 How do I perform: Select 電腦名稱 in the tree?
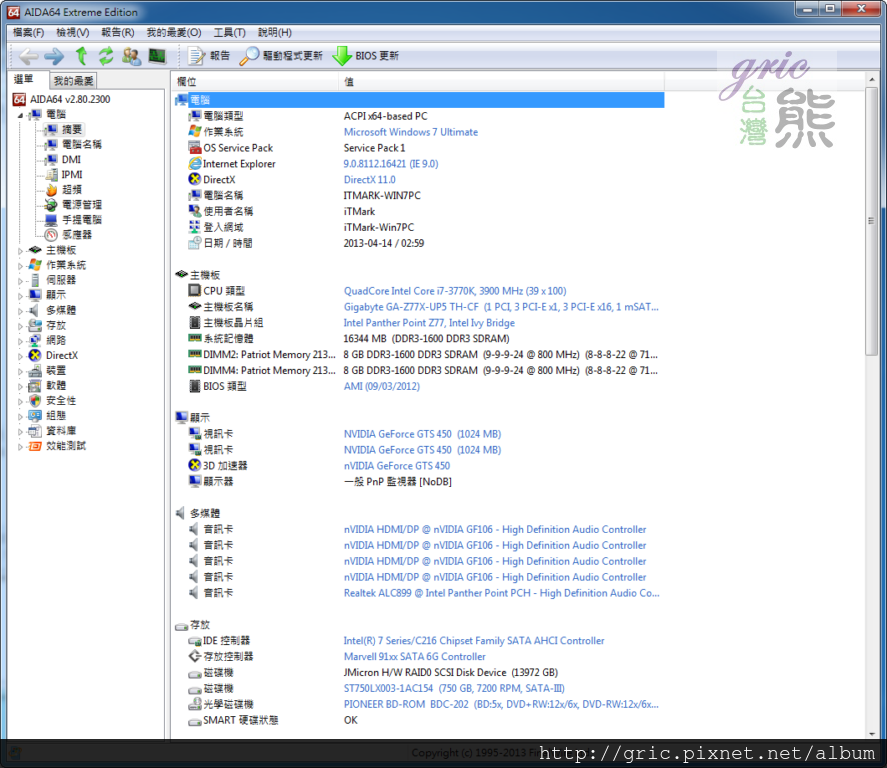tap(81, 144)
